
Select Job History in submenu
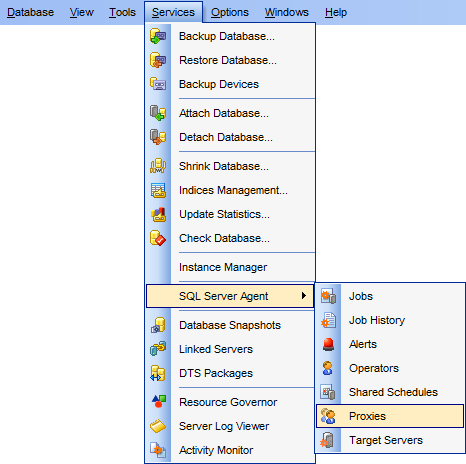click(x=390, y=320)
